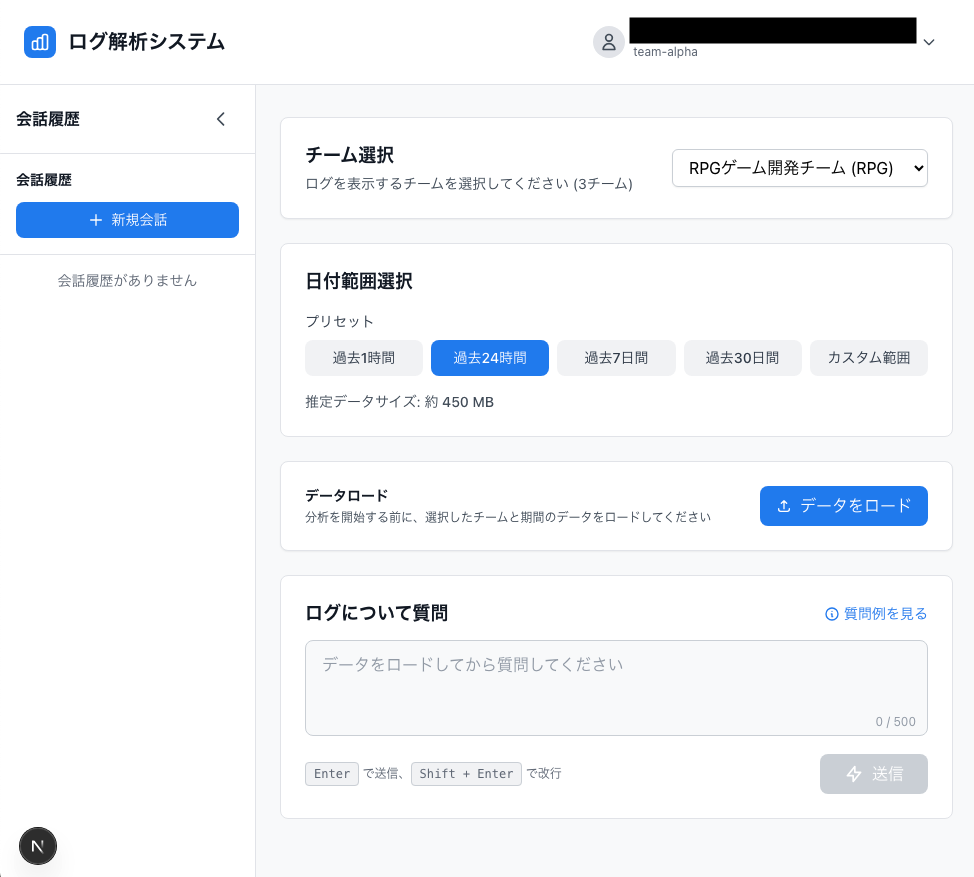Select the 過去1時間 date preset
The image size is (974, 877).
click(363, 357)
